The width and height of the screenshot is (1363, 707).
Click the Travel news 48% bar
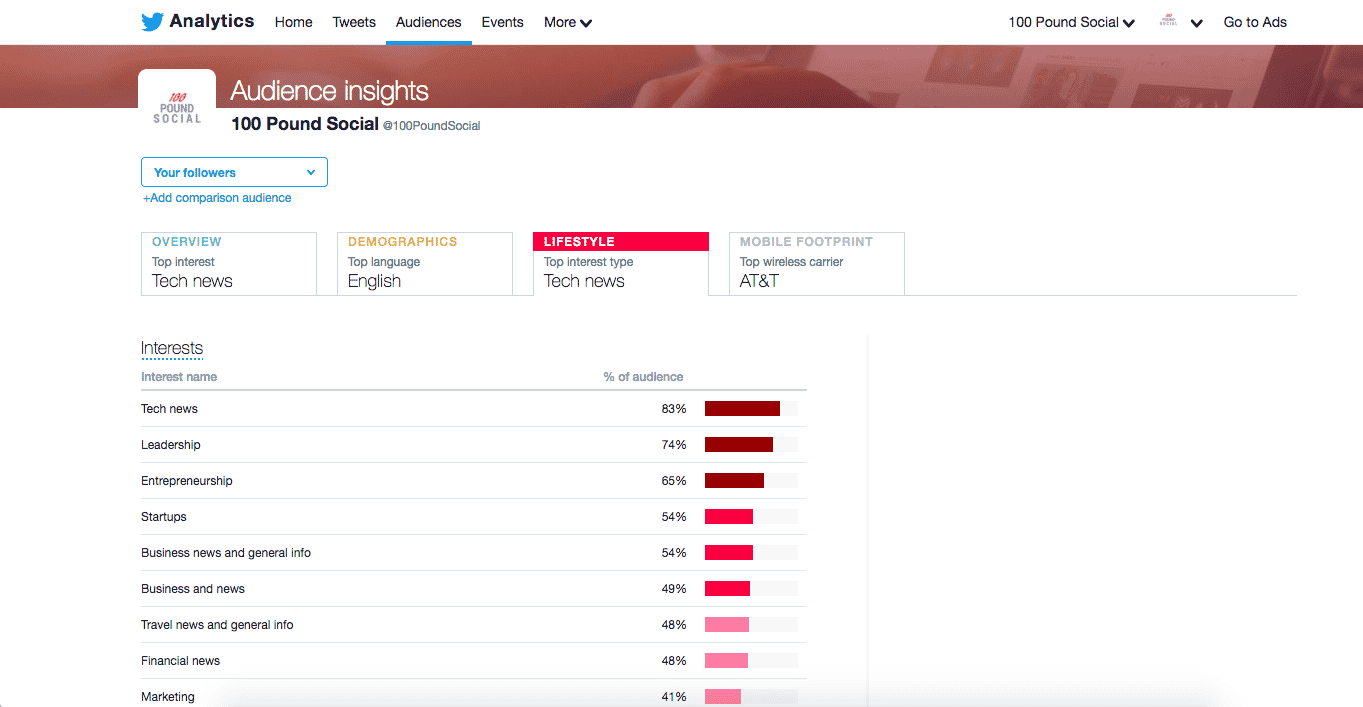click(727, 625)
